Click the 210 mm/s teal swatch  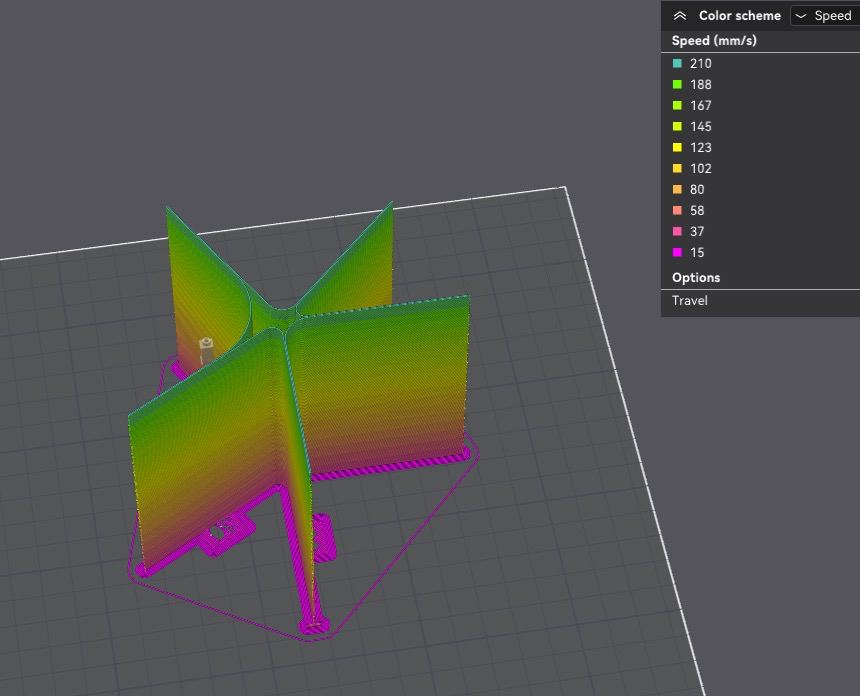(678, 64)
